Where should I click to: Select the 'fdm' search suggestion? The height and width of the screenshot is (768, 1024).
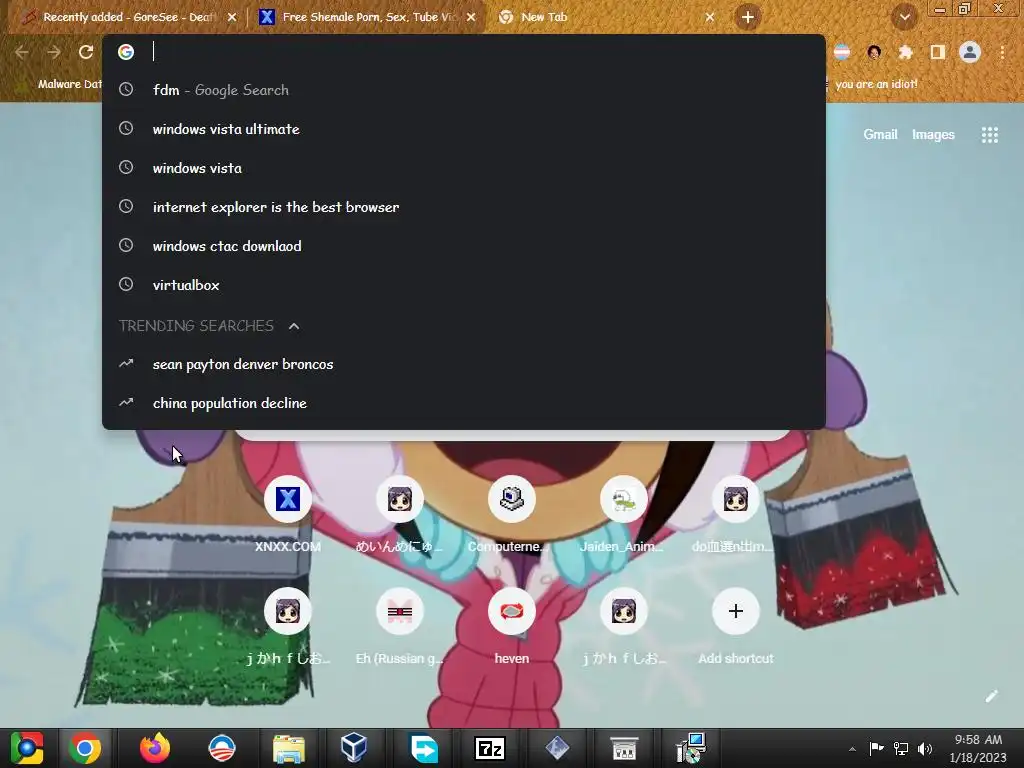pos(464,90)
